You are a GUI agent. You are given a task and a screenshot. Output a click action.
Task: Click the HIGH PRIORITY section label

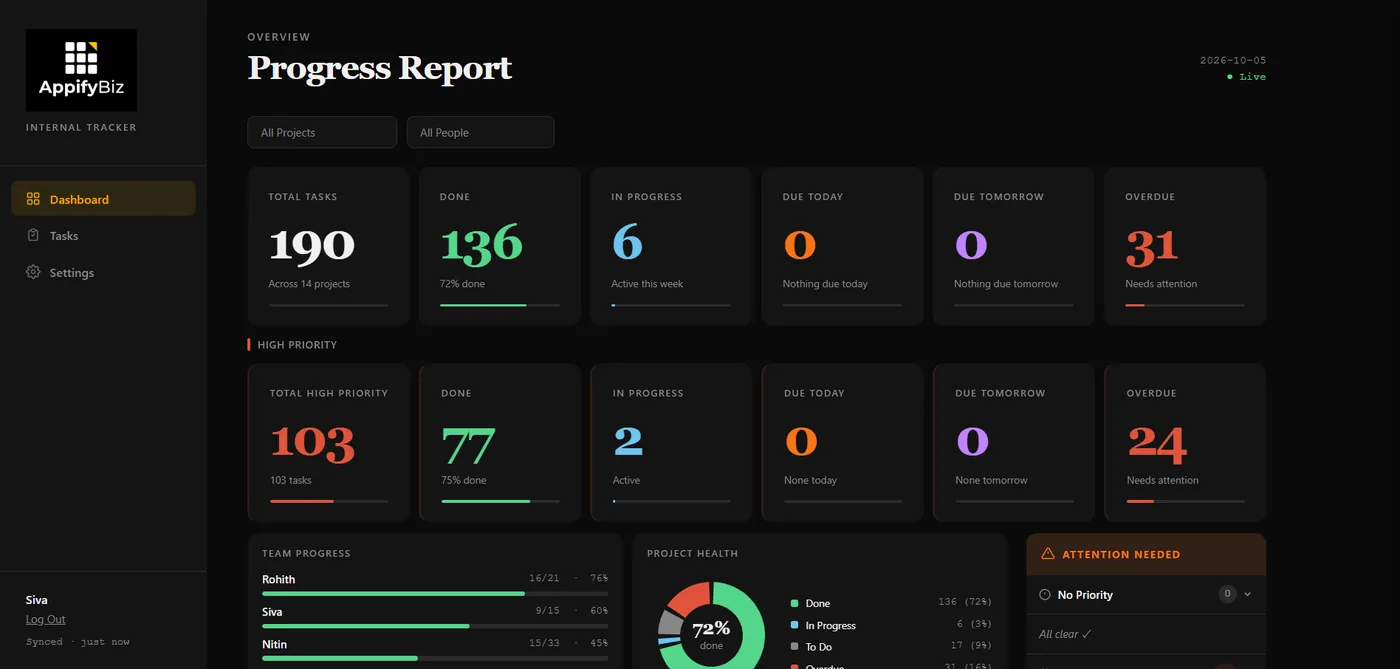click(x=297, y=345)
